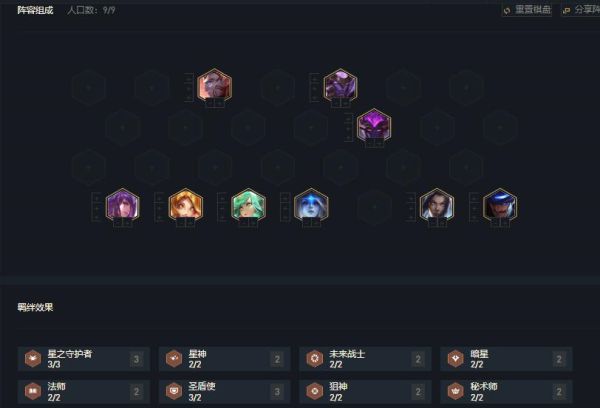Click the reset board button 重置棋盘
The image size is (600, 408).
tap(527, 10)
